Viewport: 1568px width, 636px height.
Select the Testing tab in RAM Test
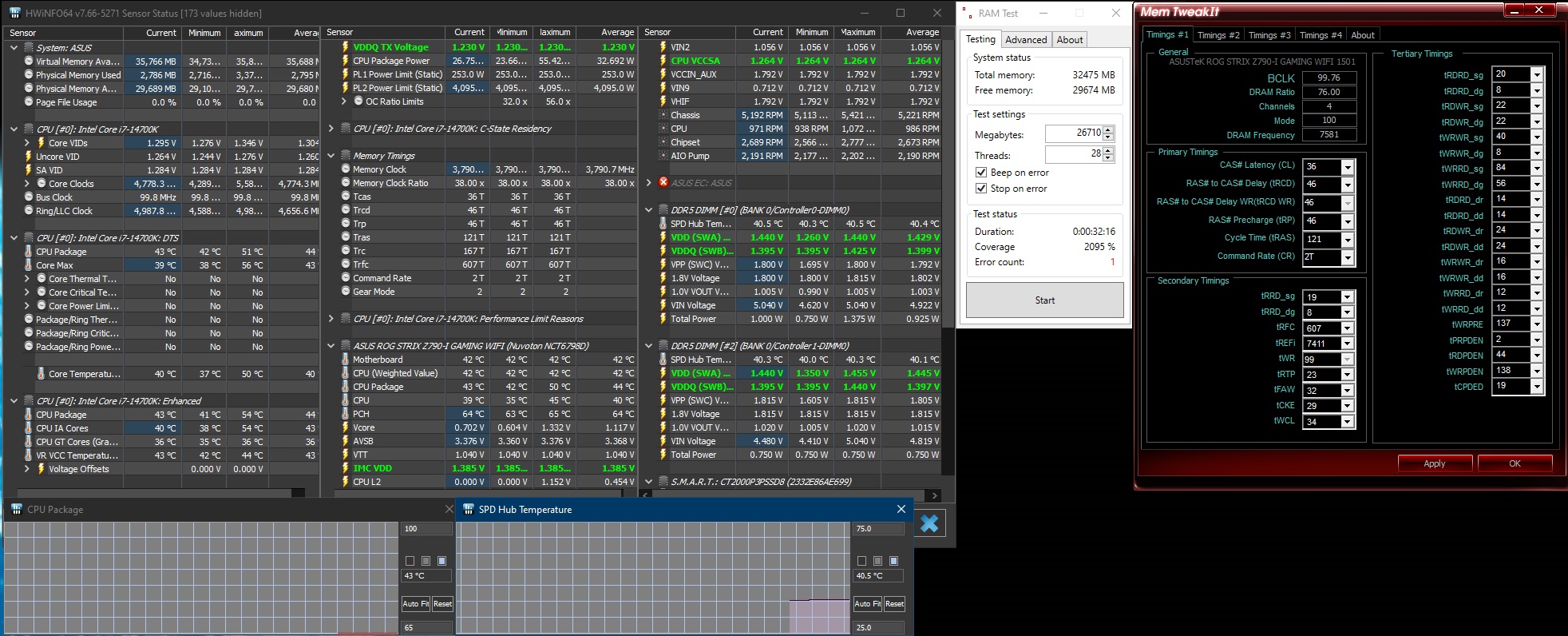coord(980,39)
